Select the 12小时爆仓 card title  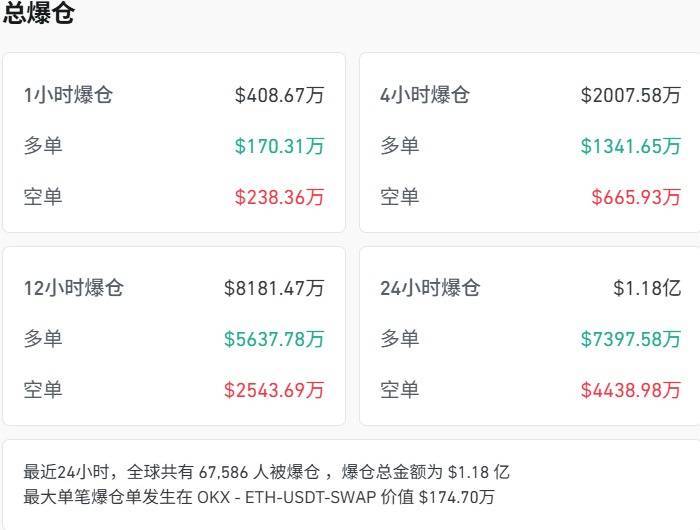click(73, 288)
